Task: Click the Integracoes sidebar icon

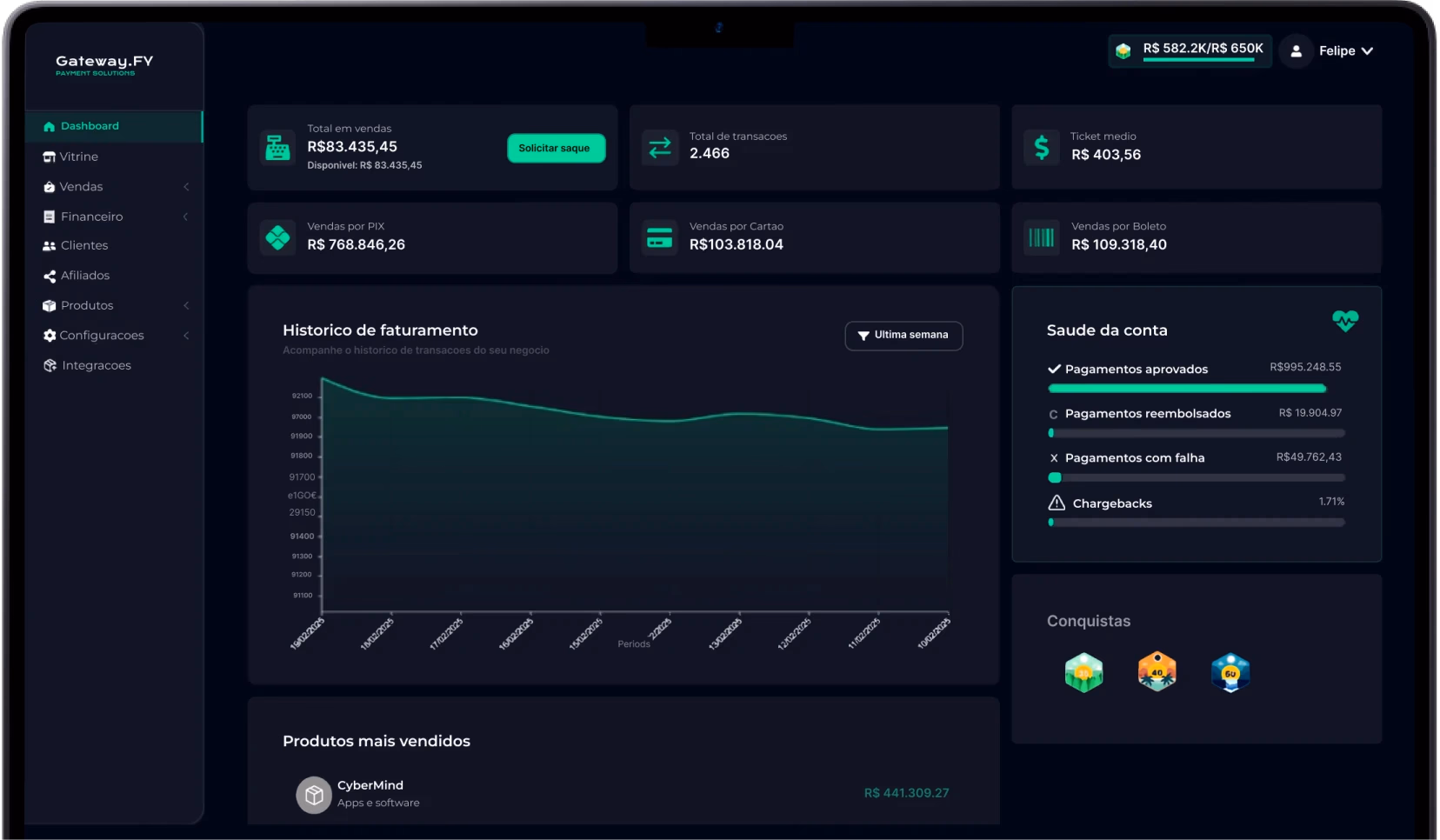Action: click(x=50, y=365)
